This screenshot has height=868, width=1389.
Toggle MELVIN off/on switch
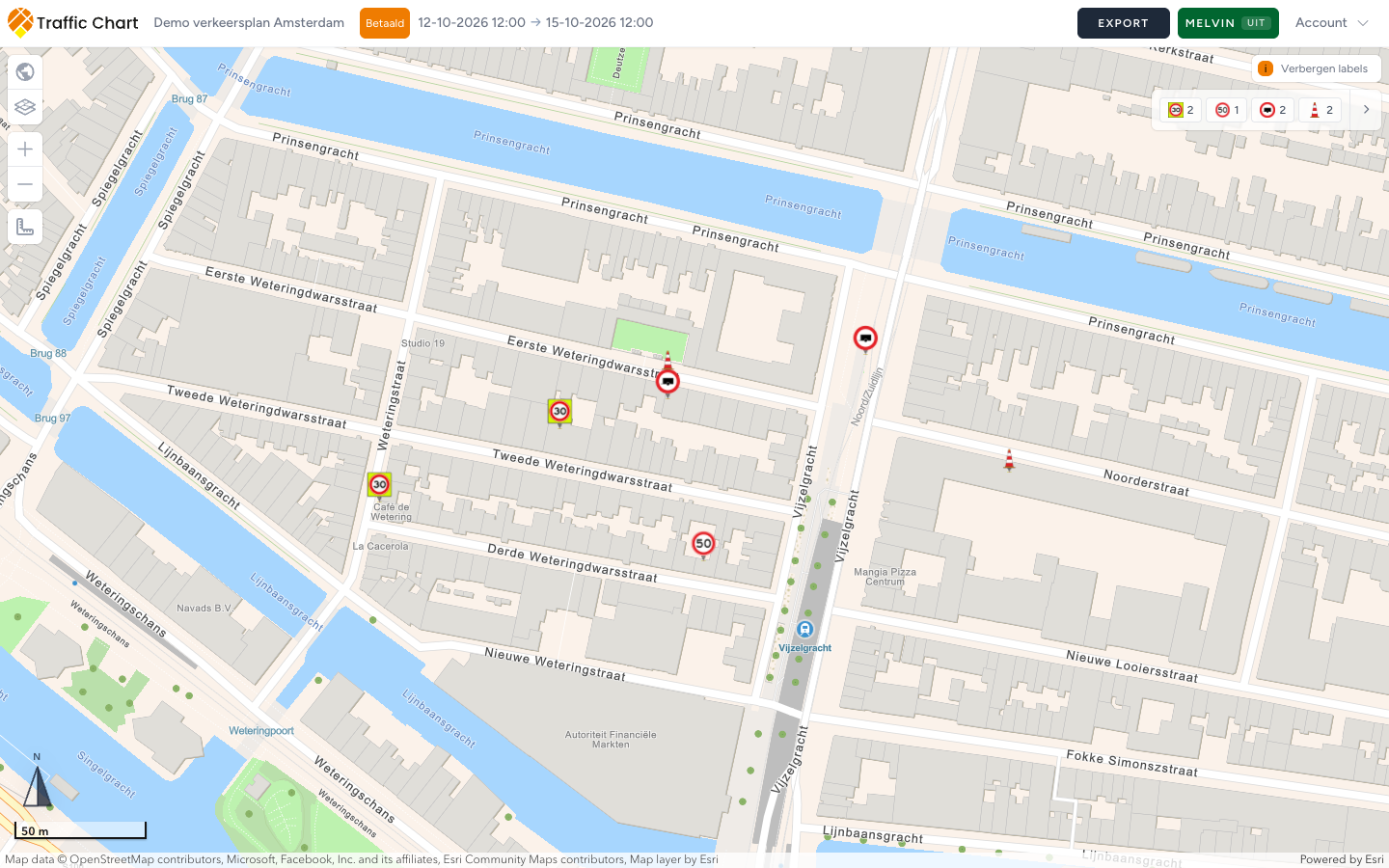[x=1228, y=23]
